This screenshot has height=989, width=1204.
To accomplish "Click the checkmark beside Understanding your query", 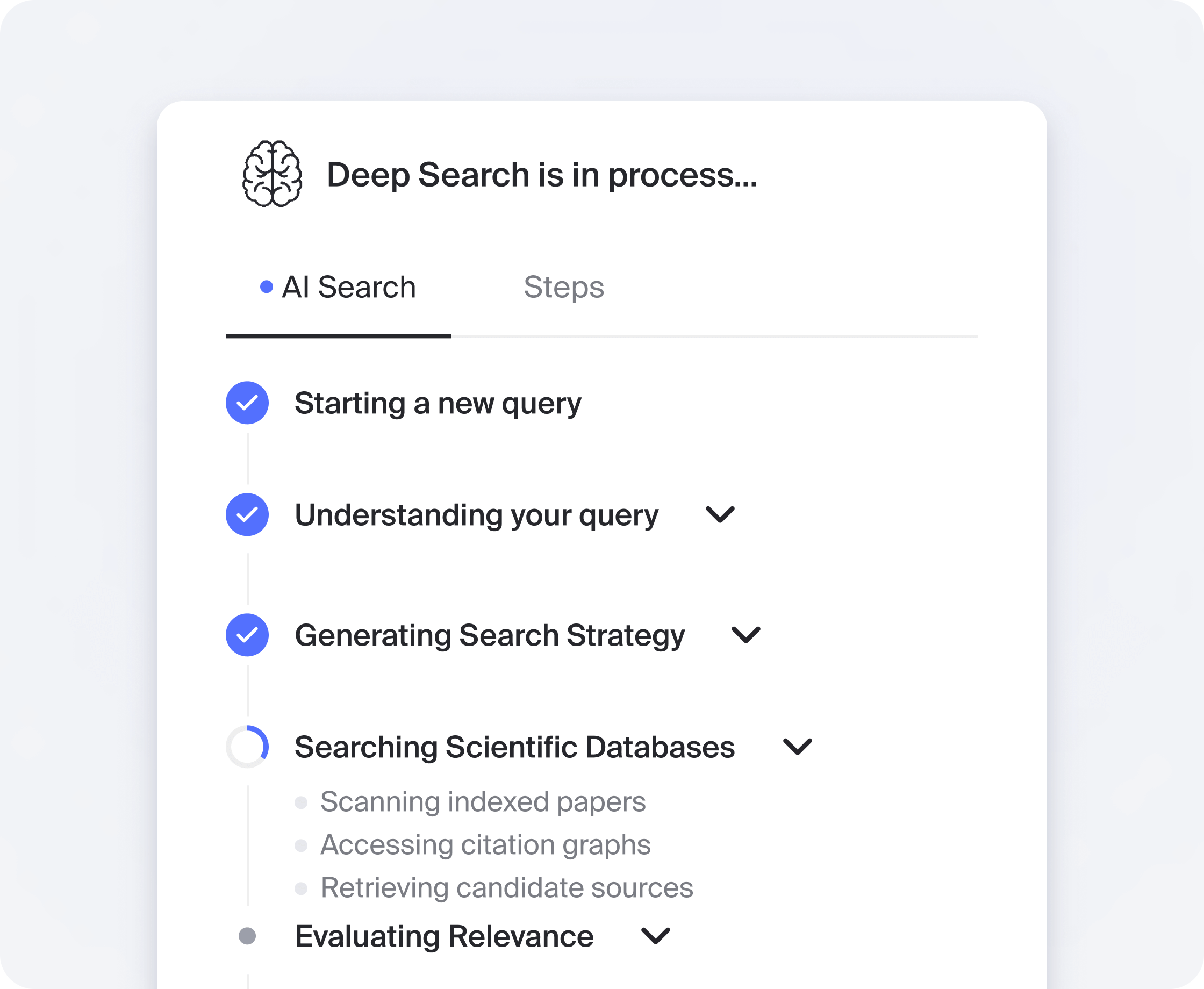I will [x=247, y=514].
